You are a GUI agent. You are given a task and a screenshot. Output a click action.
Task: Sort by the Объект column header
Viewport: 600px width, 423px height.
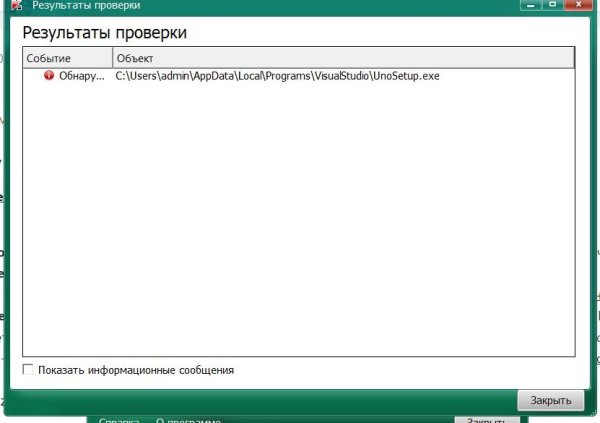[x=344, y=58]
